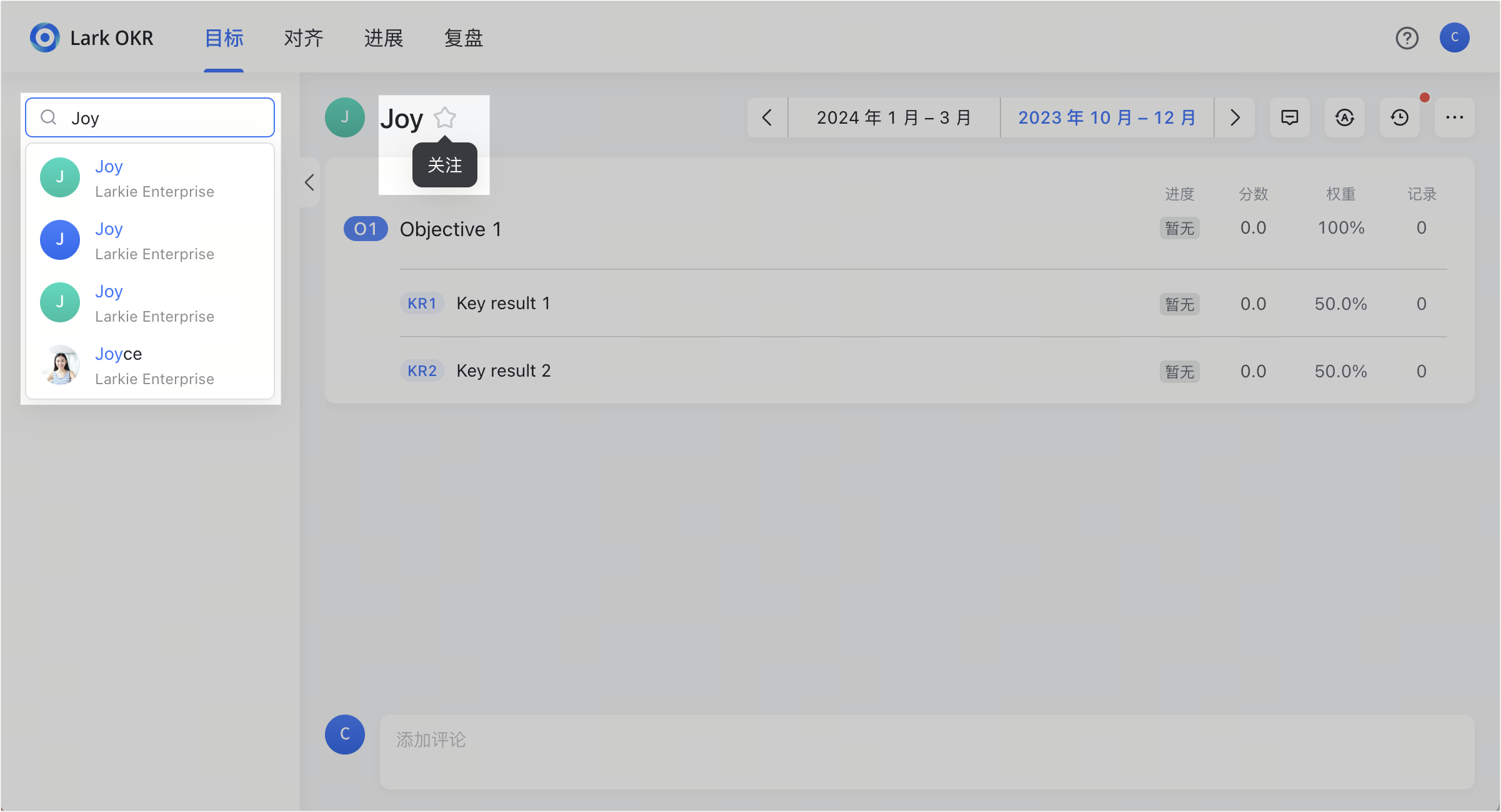Click the commenter C avatar near comment box
This screenshot has width=1501, height=812.
(x=344, y=734)
